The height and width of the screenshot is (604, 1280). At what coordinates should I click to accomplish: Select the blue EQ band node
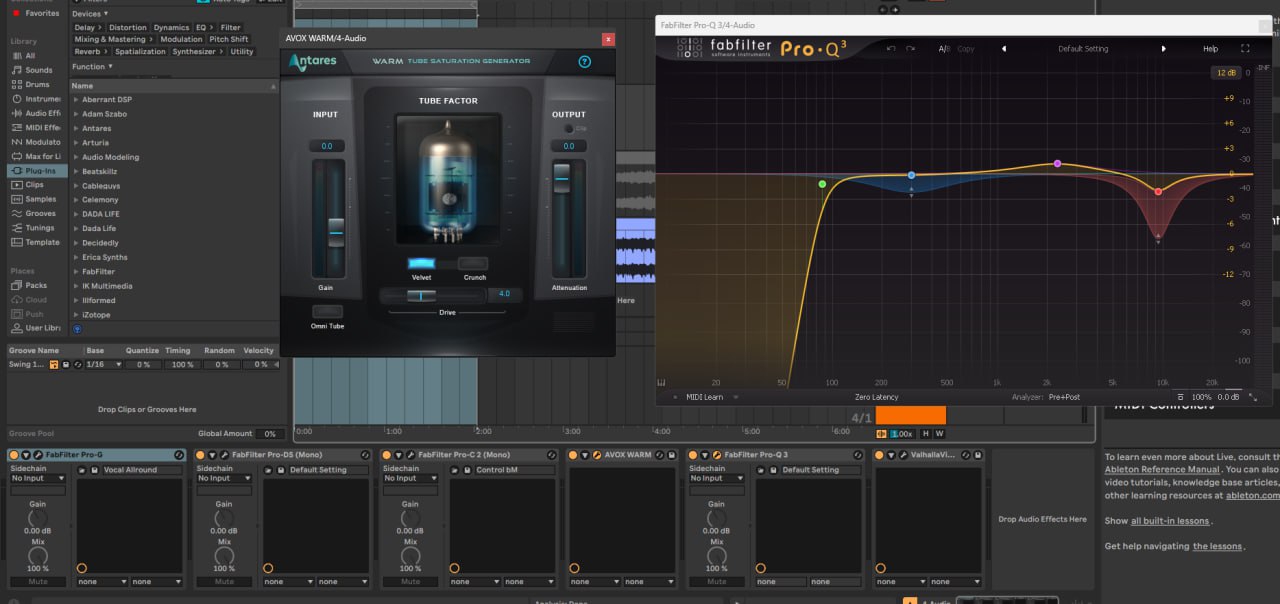tap(911, 175)
